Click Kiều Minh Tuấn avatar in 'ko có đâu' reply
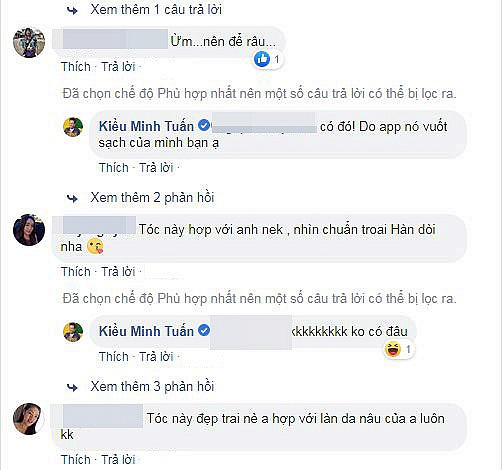The width and height of the screenshot is (502, 470). (73, 332)
